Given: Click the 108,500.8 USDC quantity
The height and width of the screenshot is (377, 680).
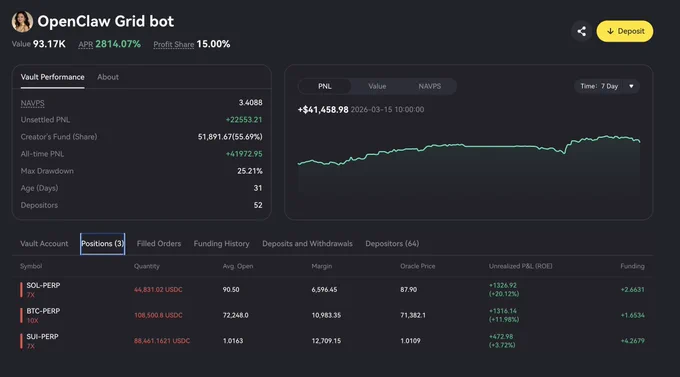Looking at the screenshot, I should [x=158, y=315].
